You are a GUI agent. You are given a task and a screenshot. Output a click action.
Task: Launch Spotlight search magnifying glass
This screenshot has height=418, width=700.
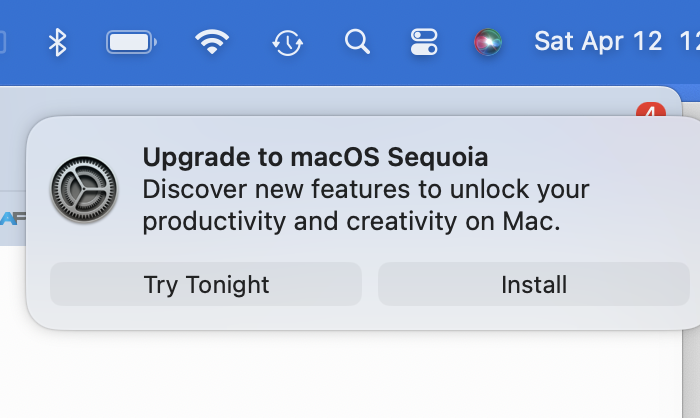pyautogui.click(x=357, y=42)
